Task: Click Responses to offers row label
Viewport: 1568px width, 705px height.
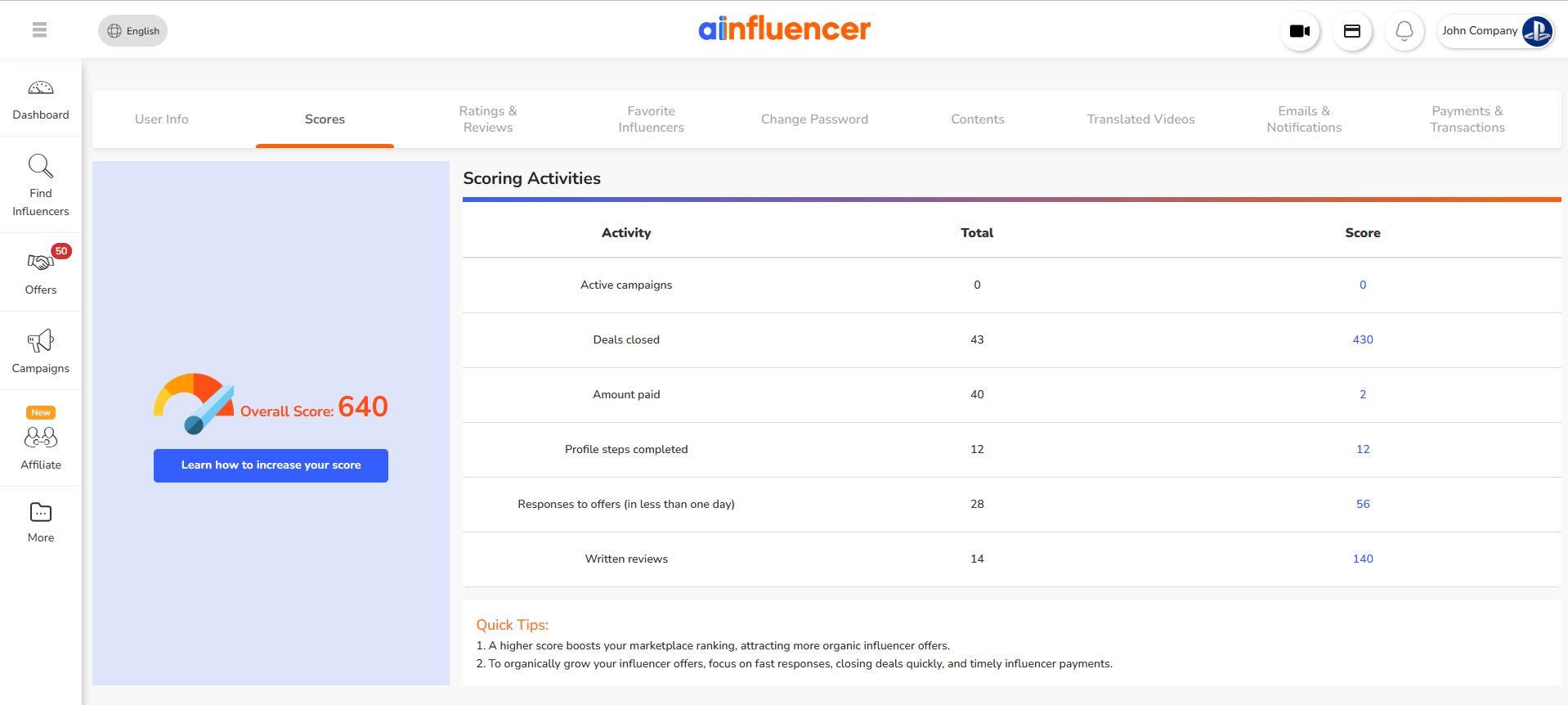Action: pyautogui.click(x=626, y=505)
